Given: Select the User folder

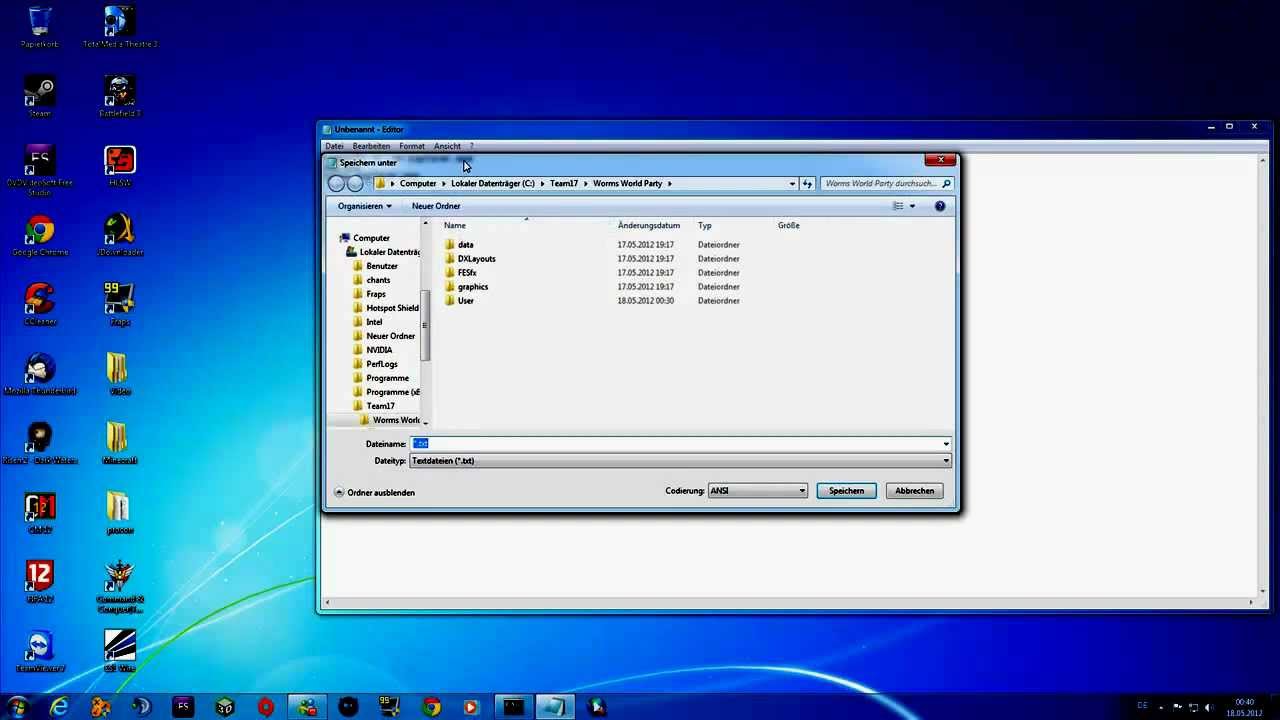Looking at the screenshot, I should 466,301.
